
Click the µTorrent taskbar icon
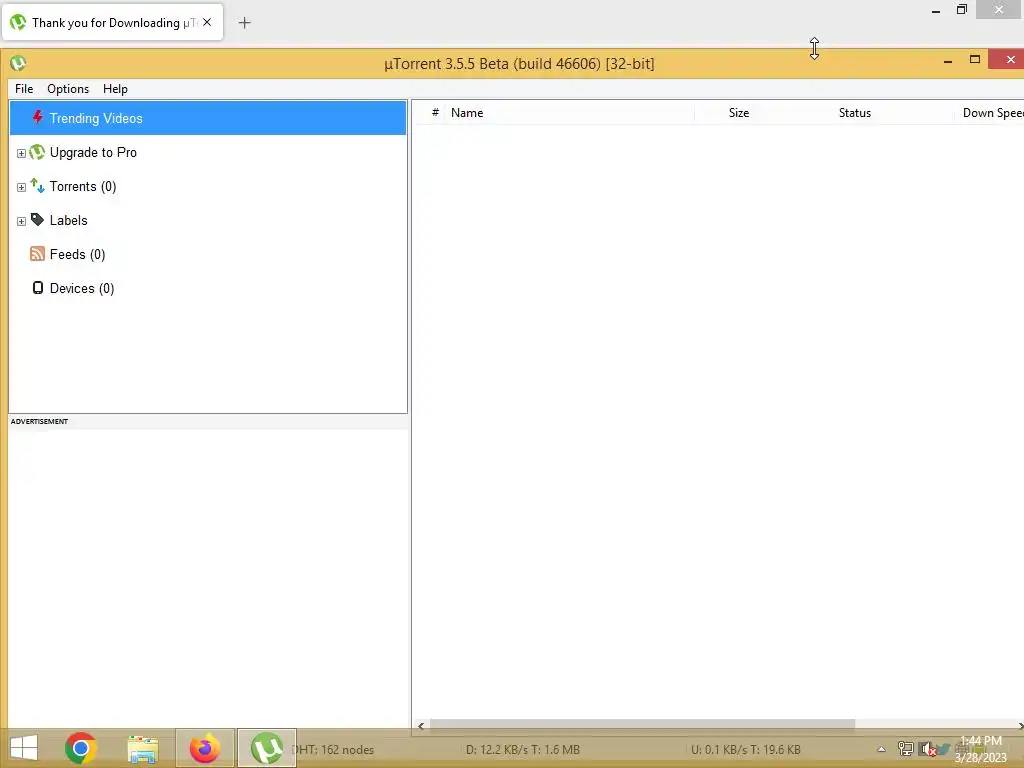point(266,748)
